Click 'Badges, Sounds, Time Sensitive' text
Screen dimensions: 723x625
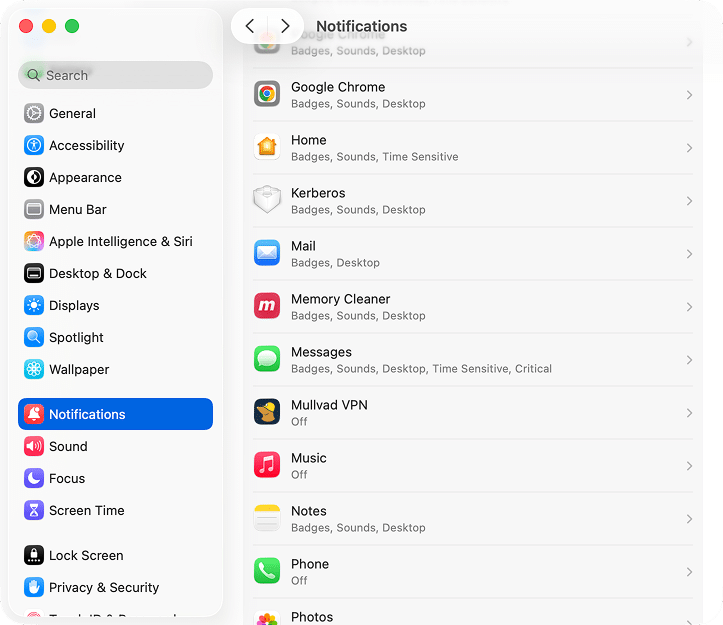pyautogui.click(x=374, y=157)
